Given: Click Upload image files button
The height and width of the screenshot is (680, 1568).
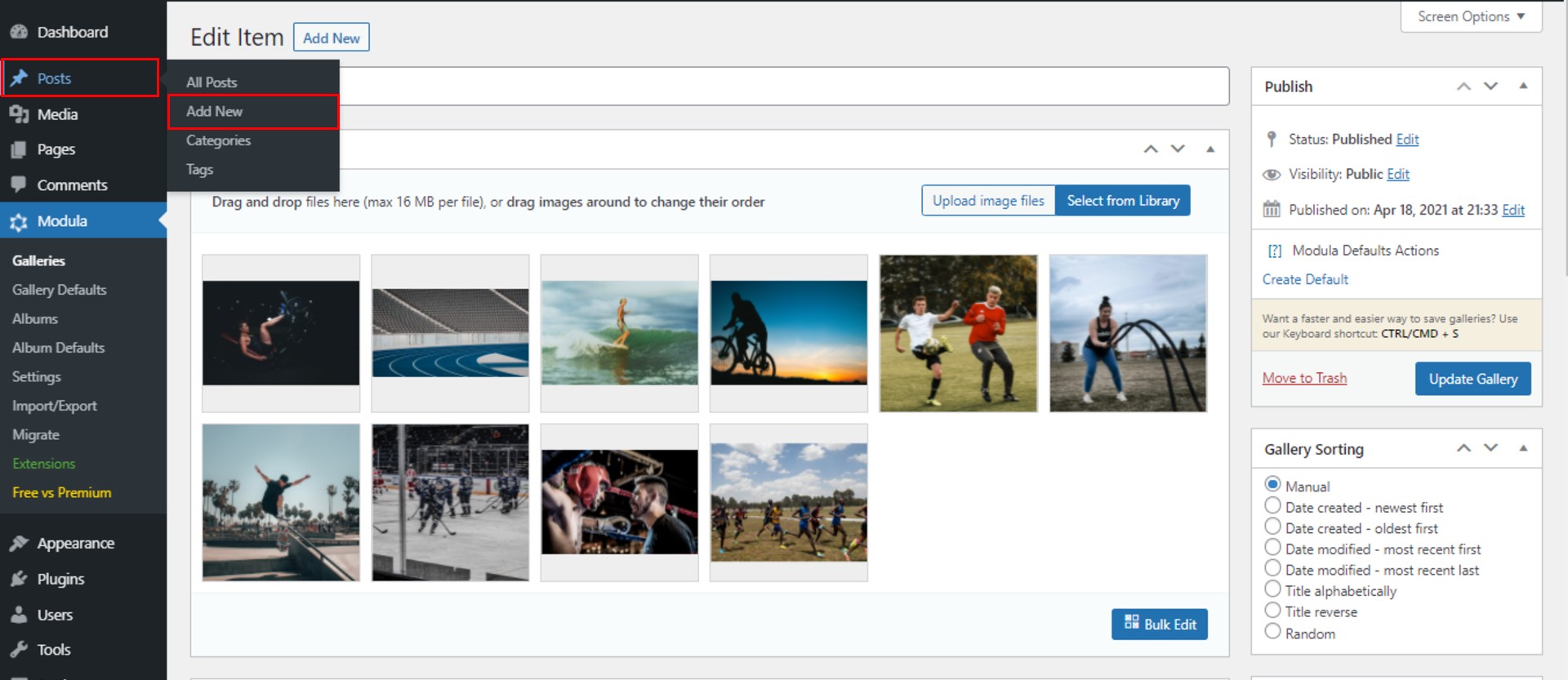Looking at the screenshot, I should click(x=988, y=201).
